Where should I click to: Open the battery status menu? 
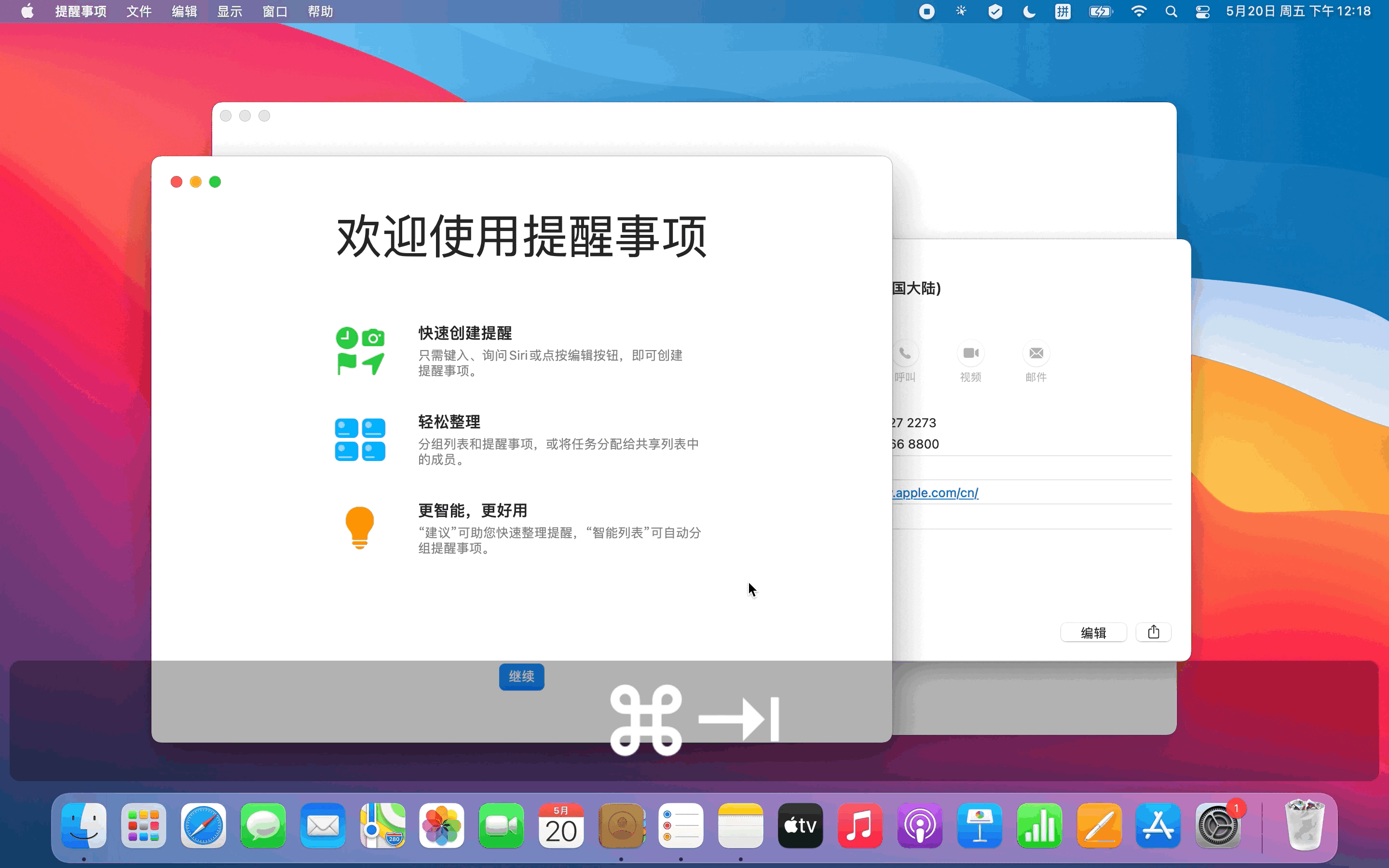coord(1100,12)
